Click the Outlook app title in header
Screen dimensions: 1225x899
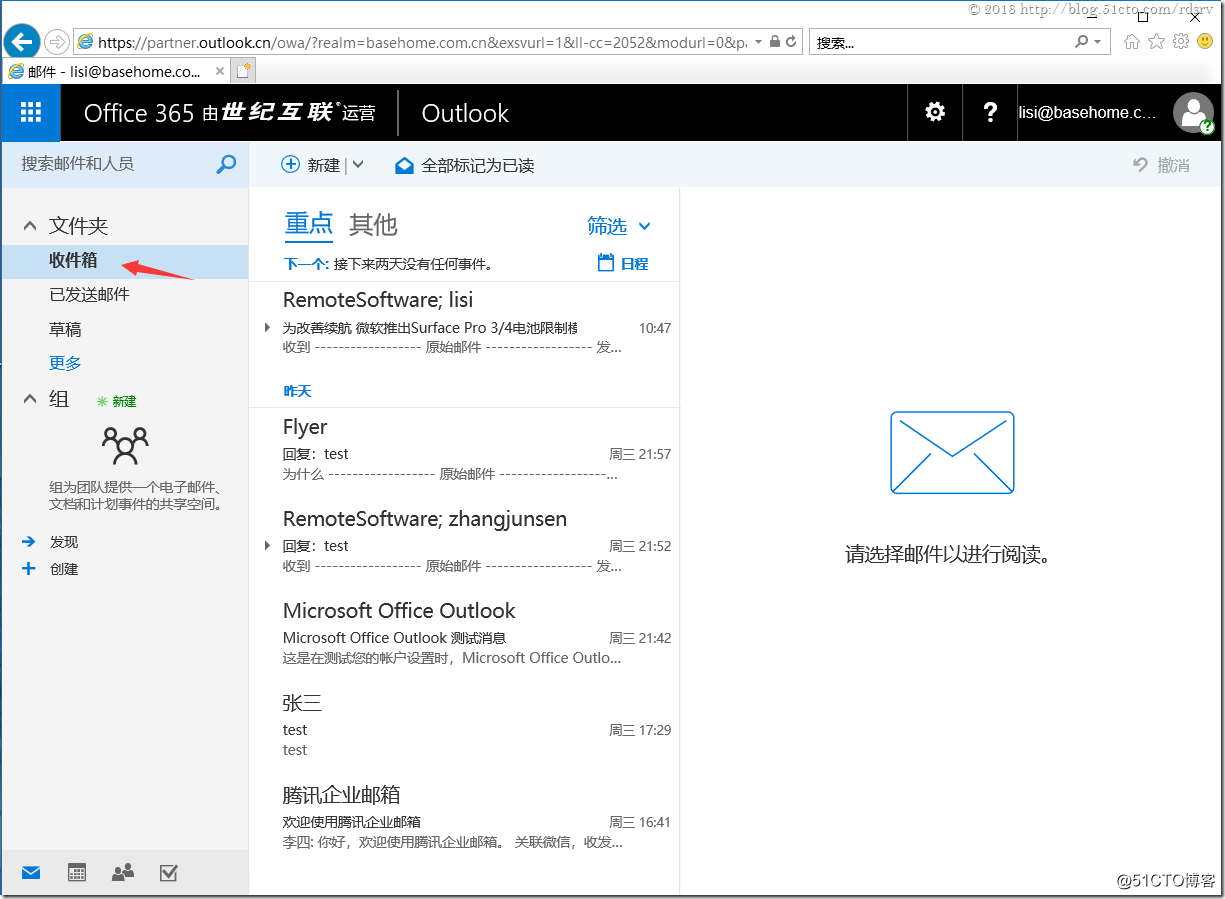point(465,113)
